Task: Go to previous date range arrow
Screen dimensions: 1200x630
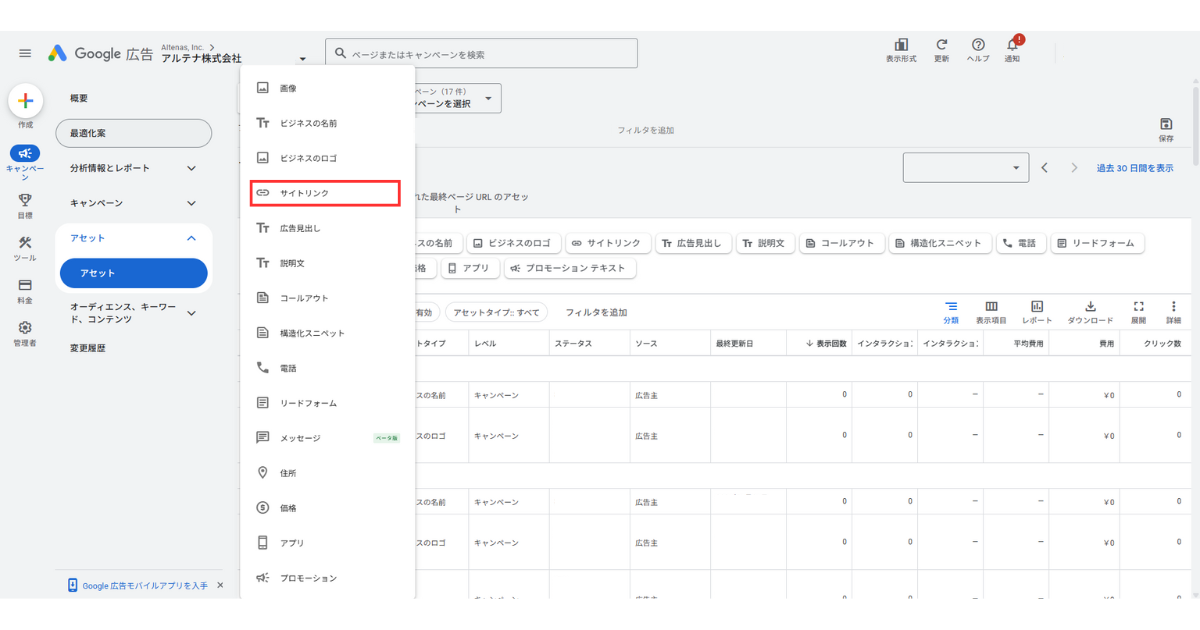Action: coord(1044,168)
